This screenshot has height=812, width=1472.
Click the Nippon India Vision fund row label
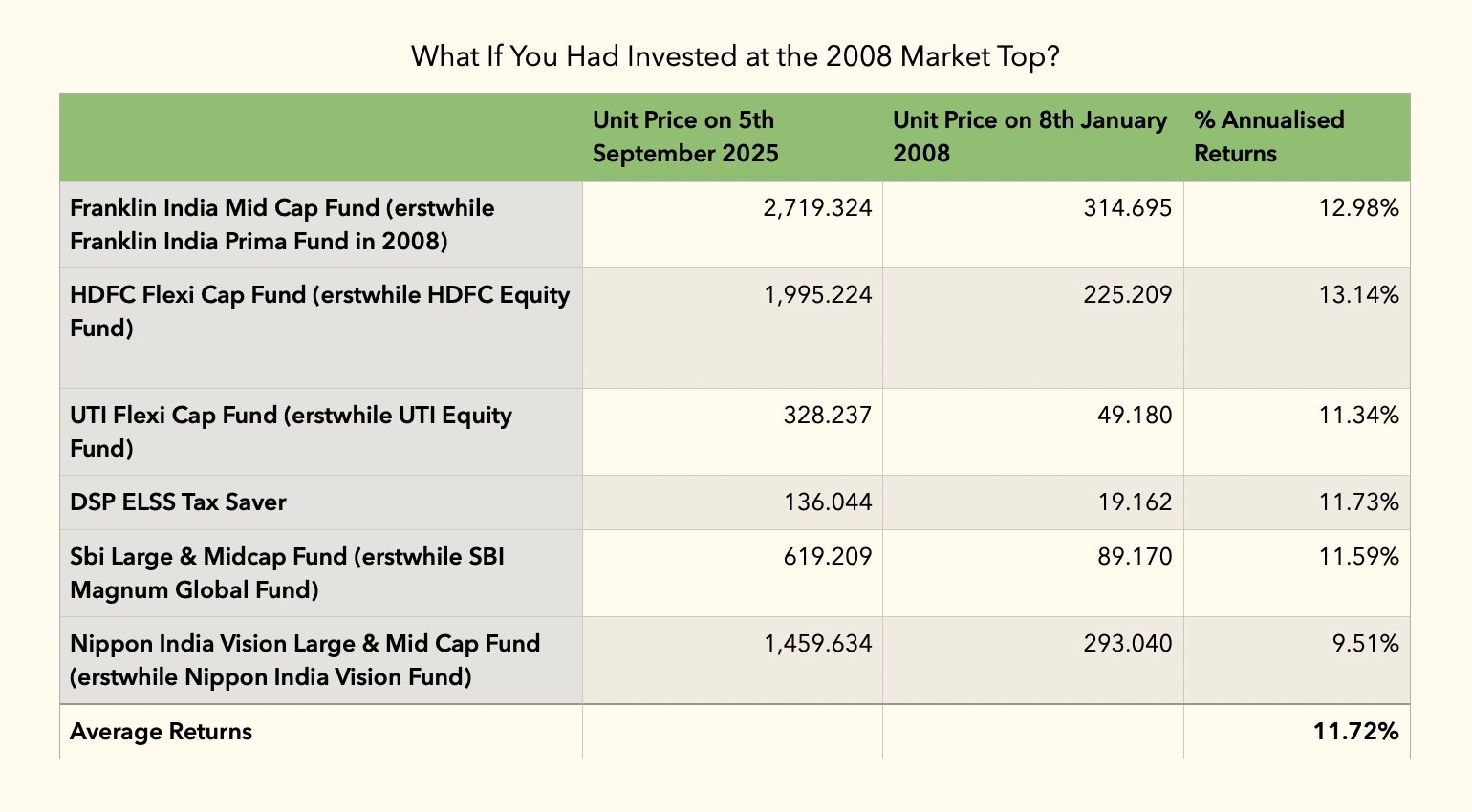click(x=305, y=660)
